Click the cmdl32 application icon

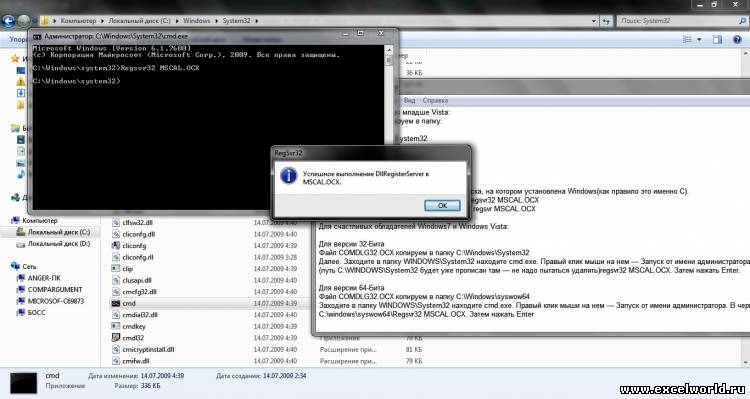coord(115,338)
